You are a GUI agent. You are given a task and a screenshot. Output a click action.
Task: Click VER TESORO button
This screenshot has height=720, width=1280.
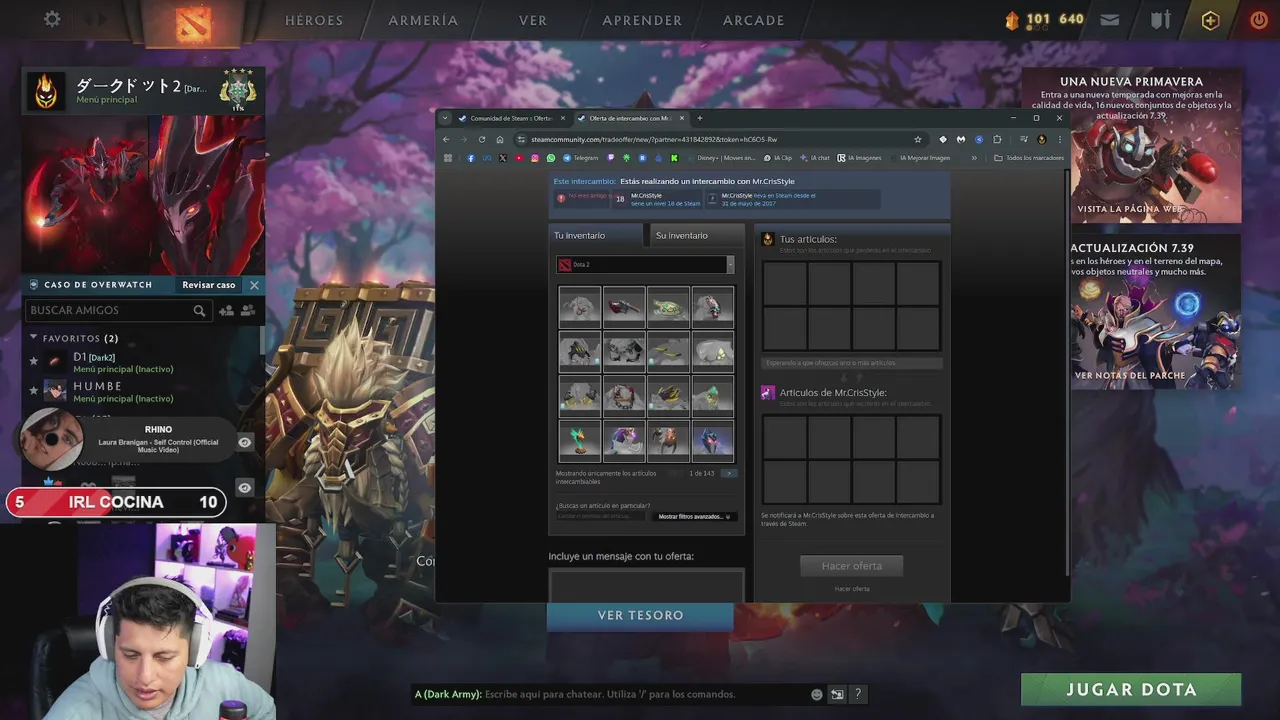point(640,615)
